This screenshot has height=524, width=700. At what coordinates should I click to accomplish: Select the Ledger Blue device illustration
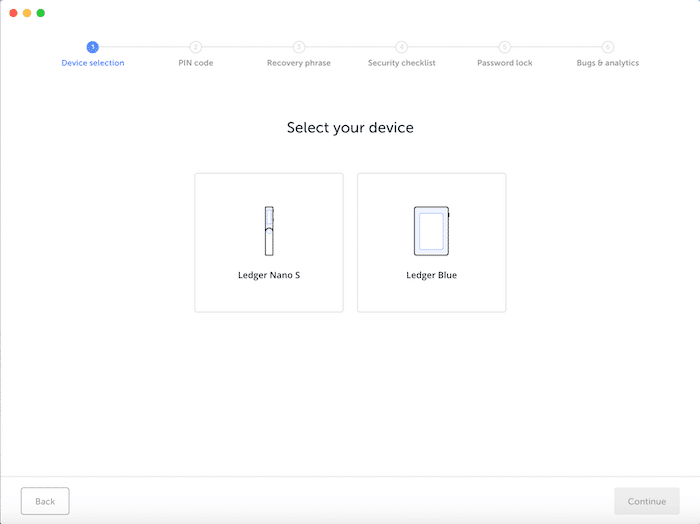click(x=431, y=231)
